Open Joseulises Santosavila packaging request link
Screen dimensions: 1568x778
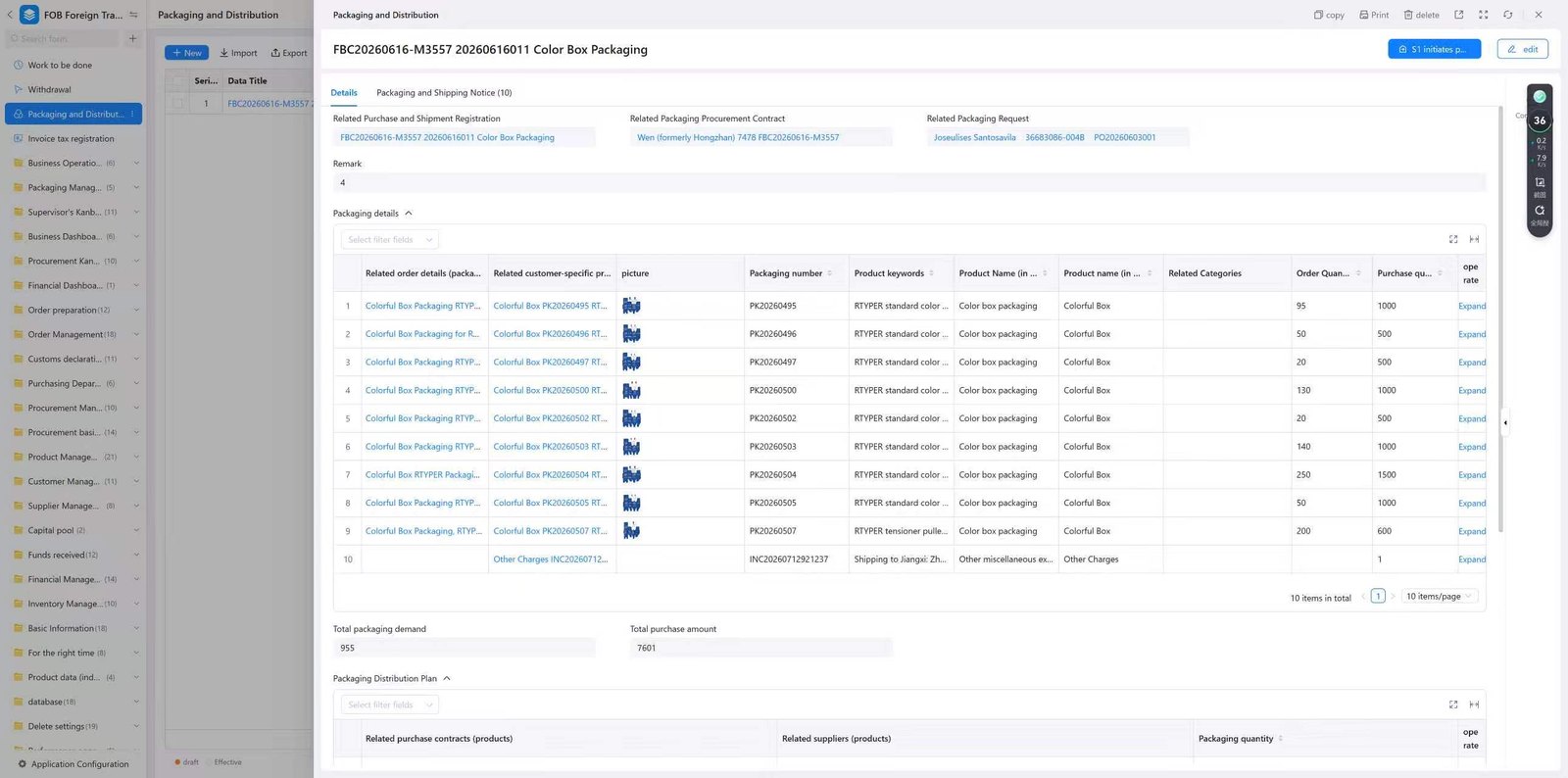coord(1045,137)
